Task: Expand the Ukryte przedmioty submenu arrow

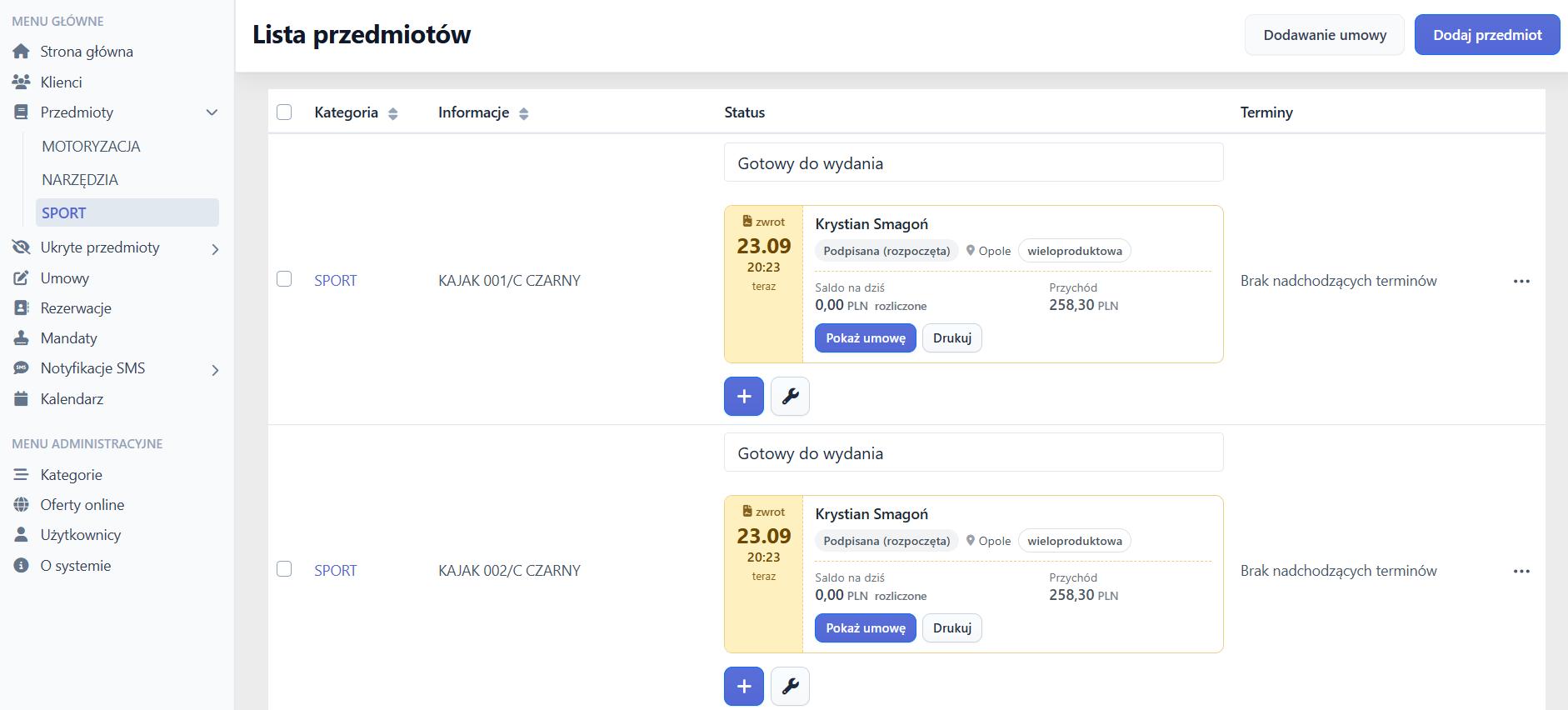Action: [215, 249]
